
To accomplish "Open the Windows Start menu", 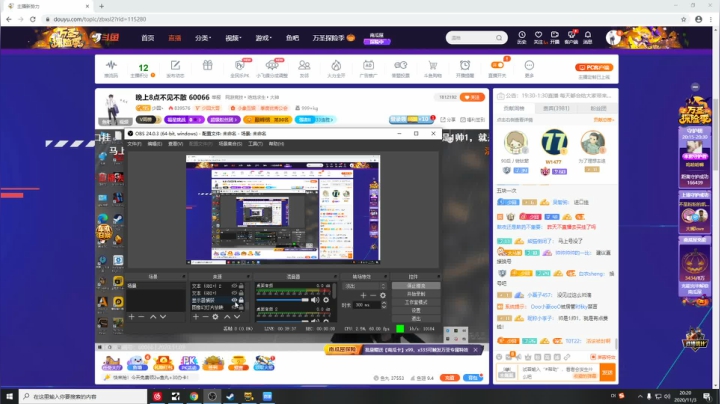I will click(x=9, y=396).
